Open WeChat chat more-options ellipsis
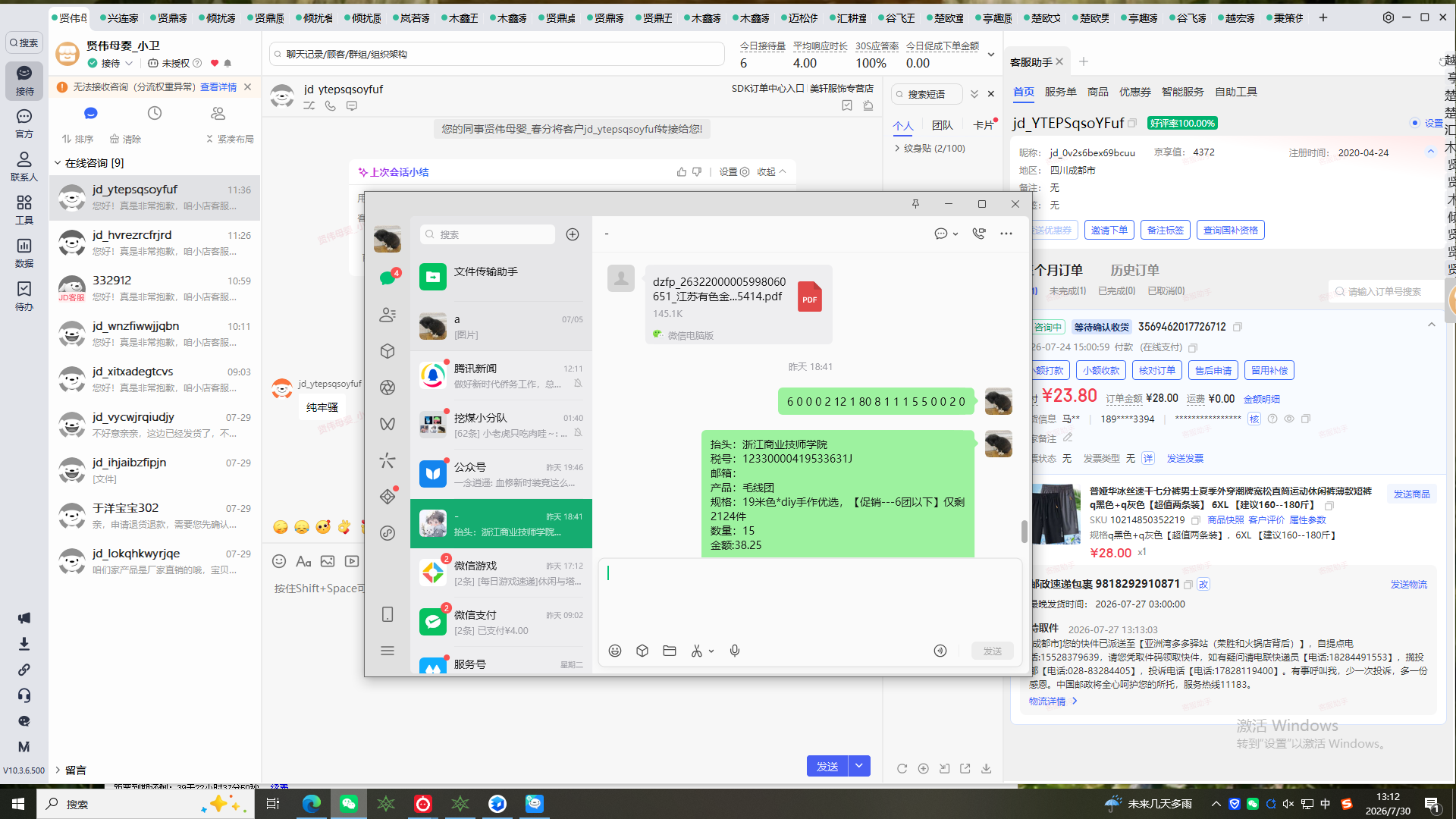This screenshot has width=1456, height=819. tap(1006, 234)
